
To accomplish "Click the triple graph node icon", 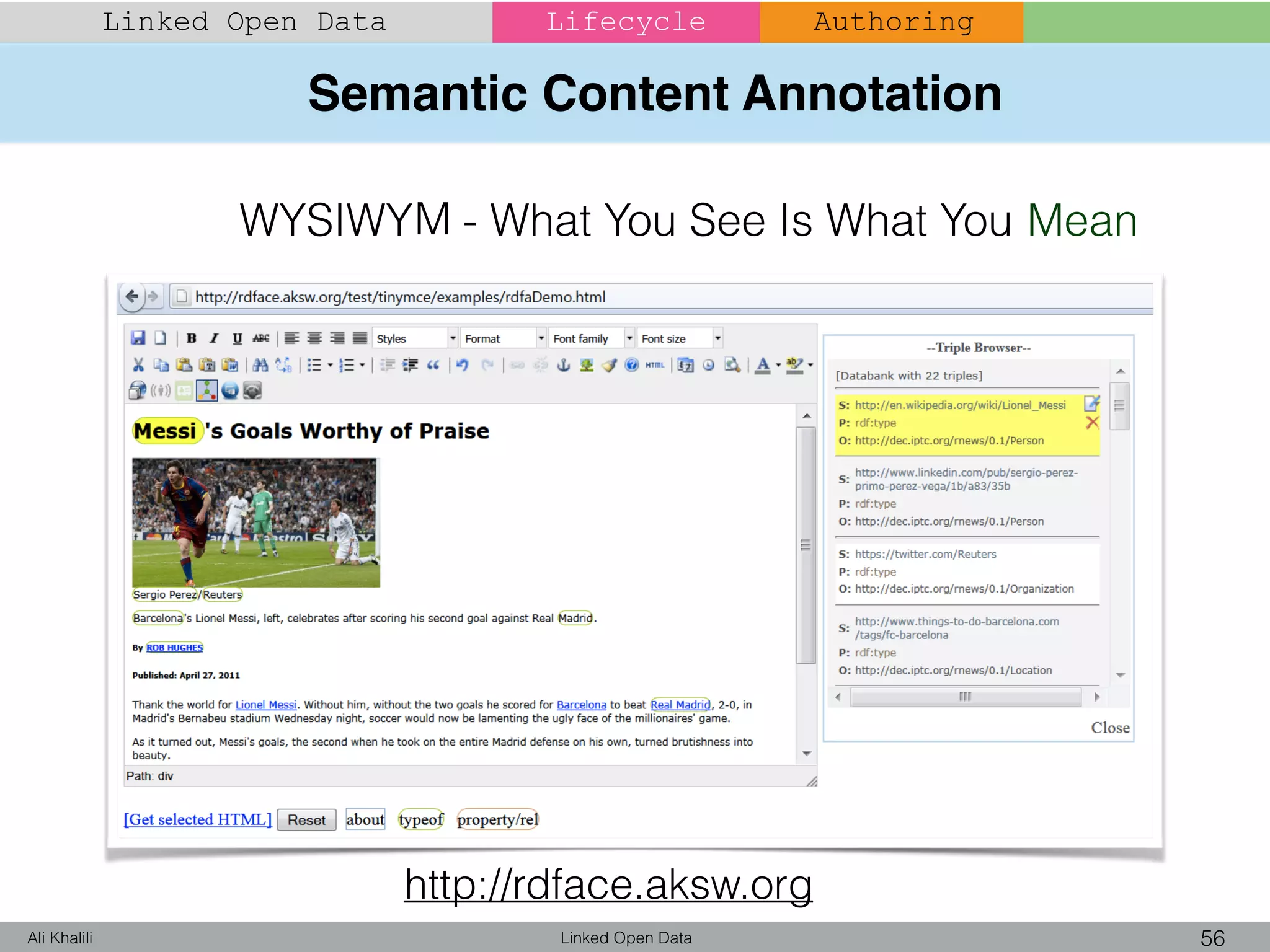I will [206, 390].
